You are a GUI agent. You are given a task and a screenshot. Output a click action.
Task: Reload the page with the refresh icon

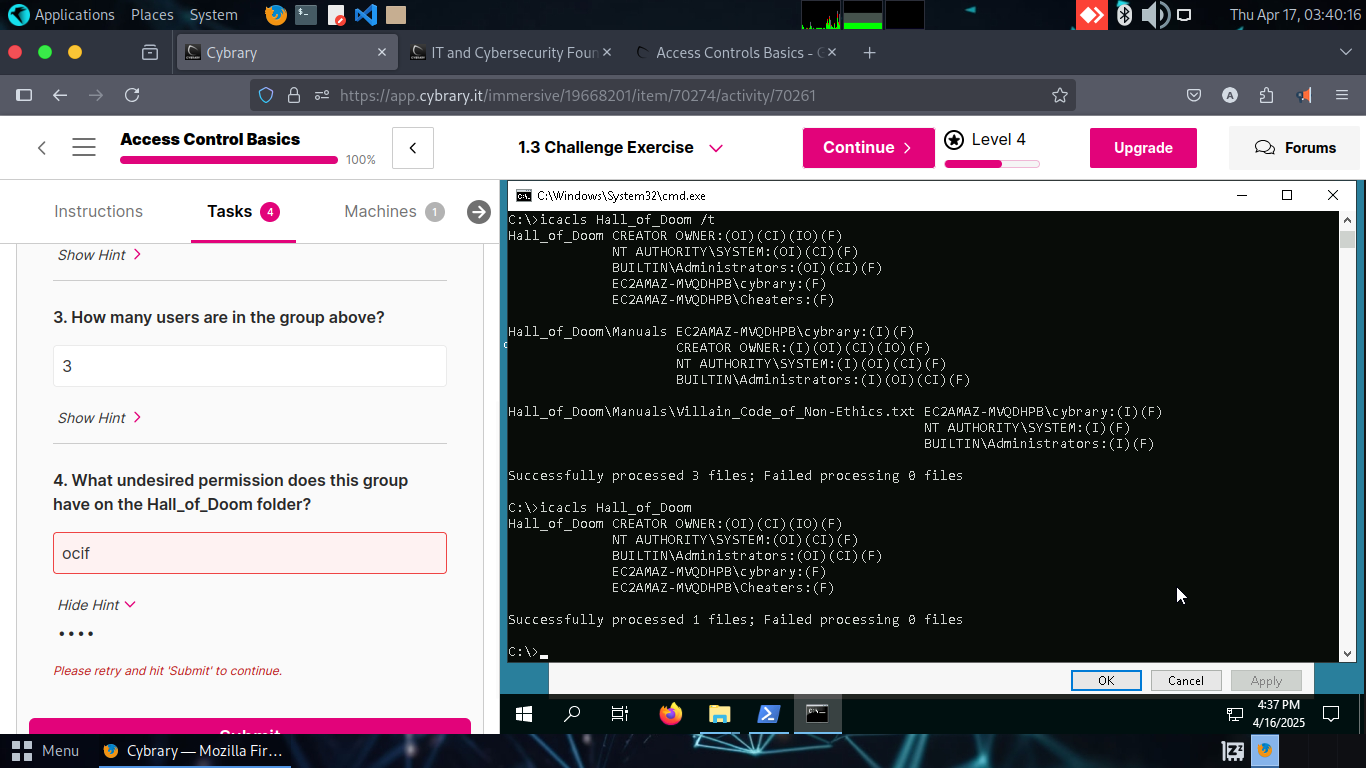click(132, 95)
